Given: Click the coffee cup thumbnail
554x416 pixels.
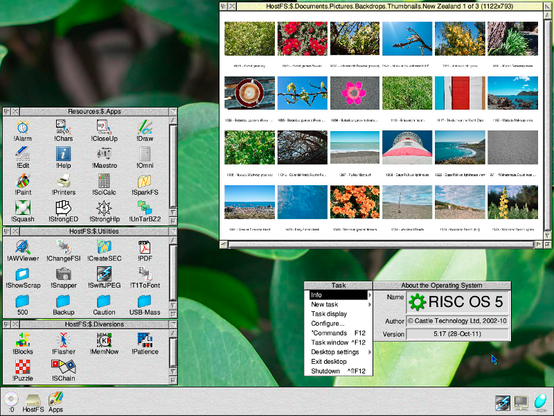Looking at the screenshot, I should click(x=249, y=93).
